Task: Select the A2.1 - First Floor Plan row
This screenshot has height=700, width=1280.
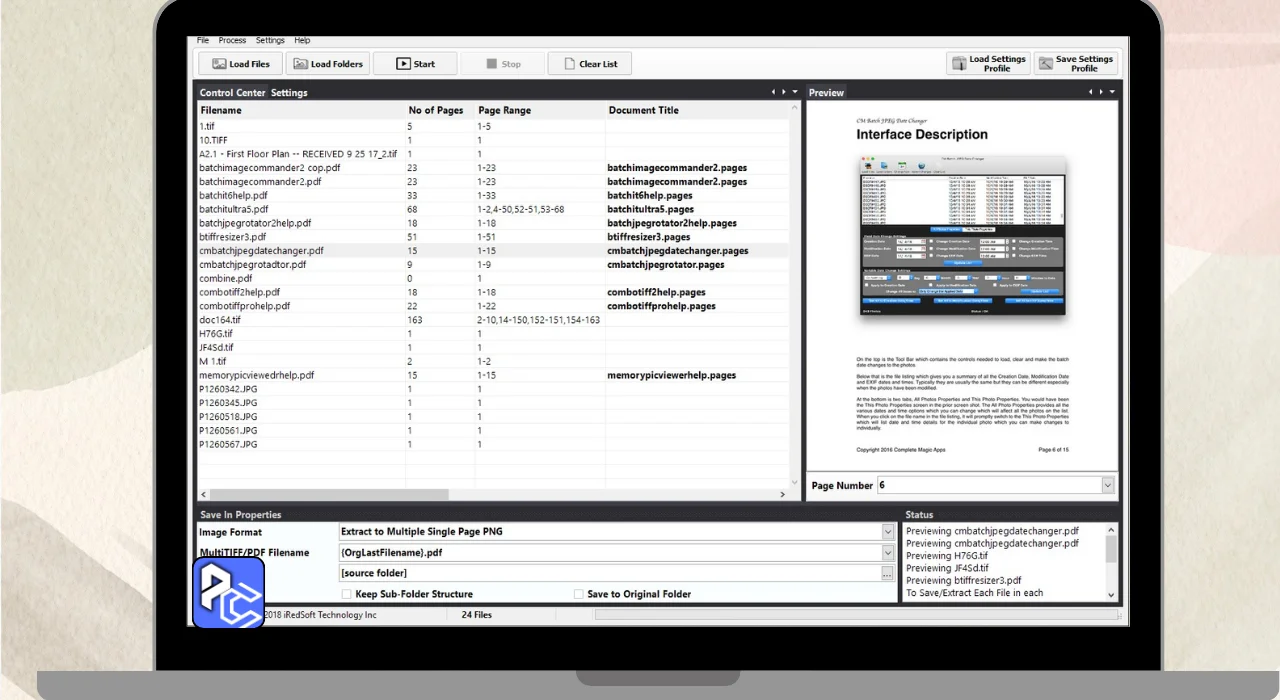Action: click(x=492, y=154)
